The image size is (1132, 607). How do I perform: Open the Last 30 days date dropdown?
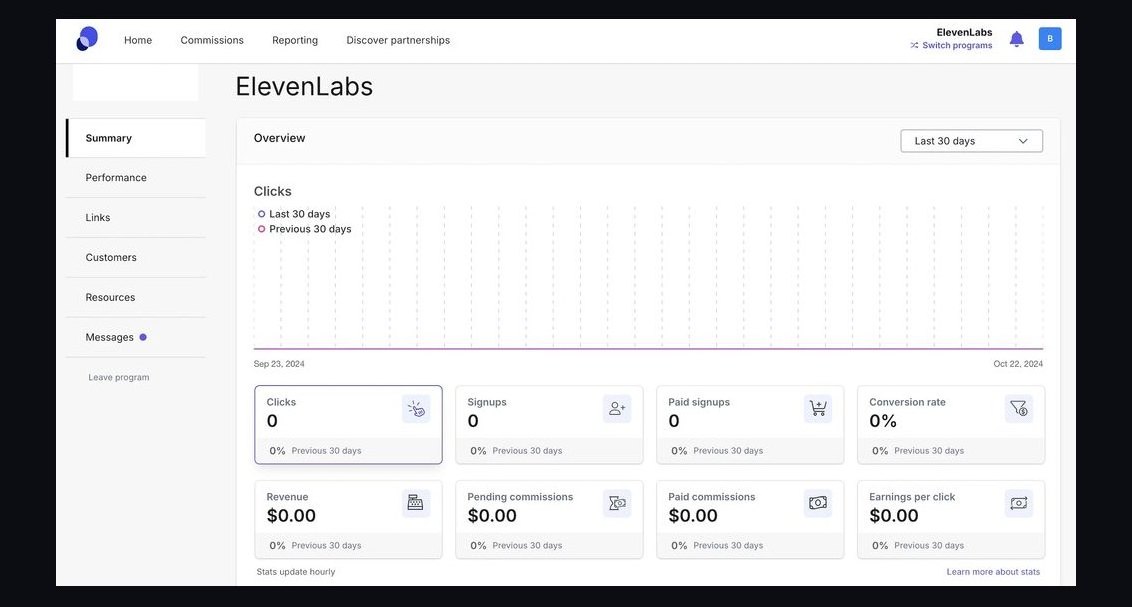coord(971,141)
